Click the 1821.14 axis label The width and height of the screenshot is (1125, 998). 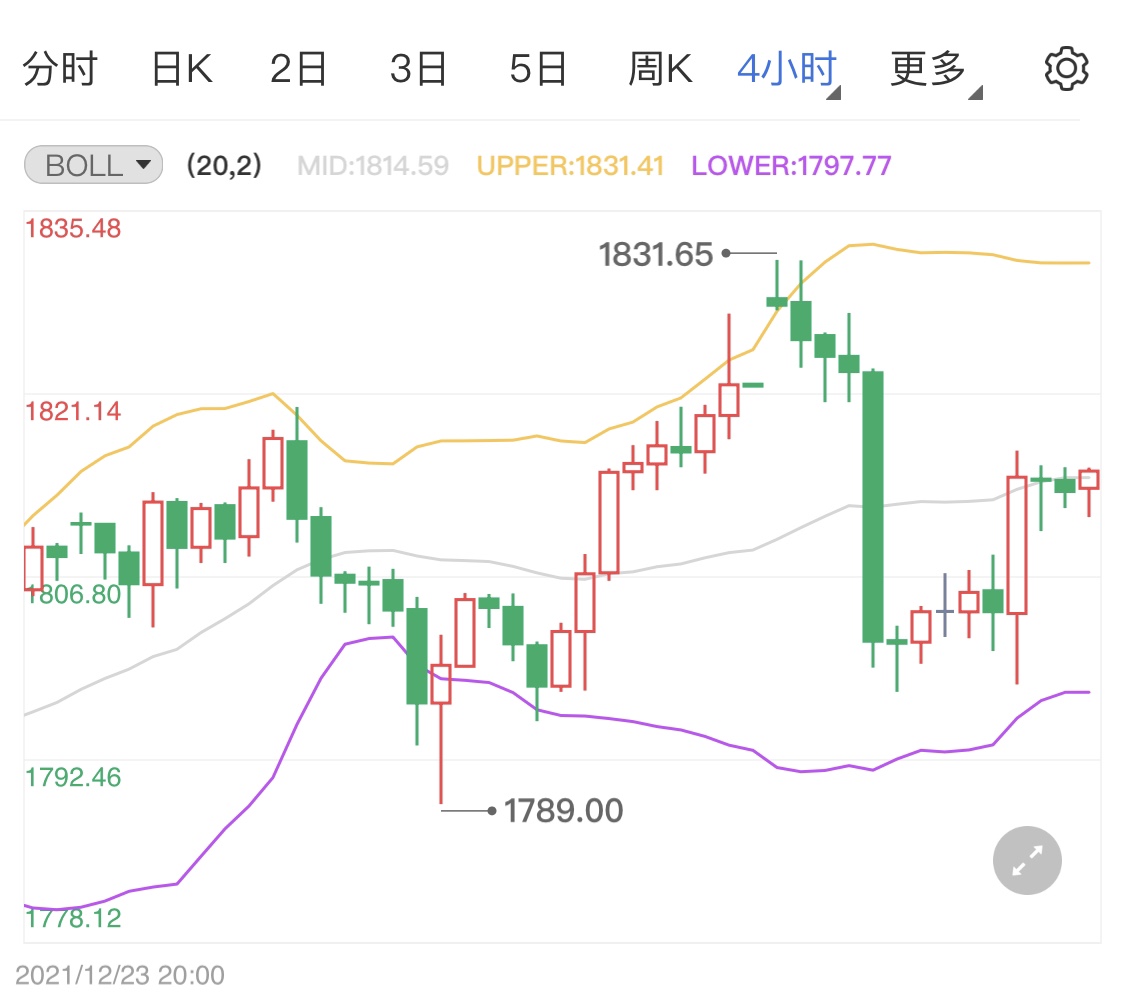click(73, 411)
